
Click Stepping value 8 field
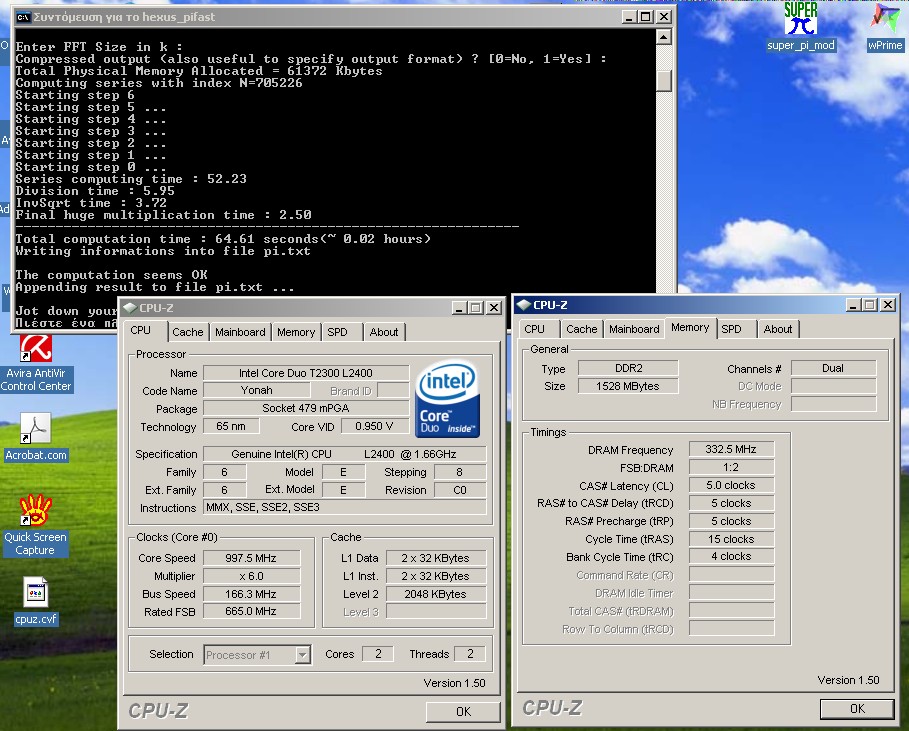pos(460,472)
